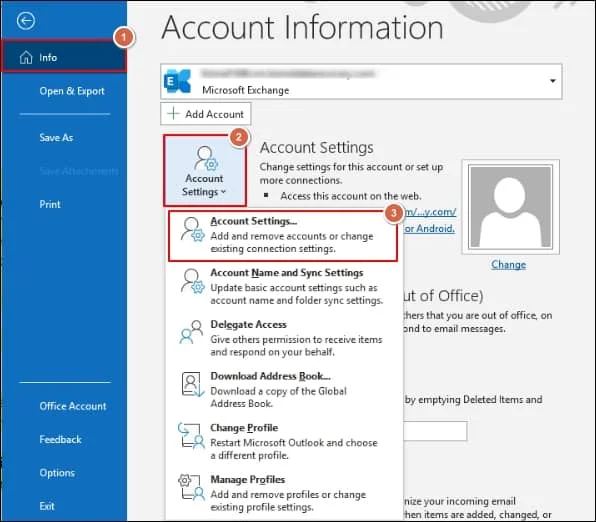Click the Info home icon
The height and width of the screenshot is (522, 596).
click(26, 57)
